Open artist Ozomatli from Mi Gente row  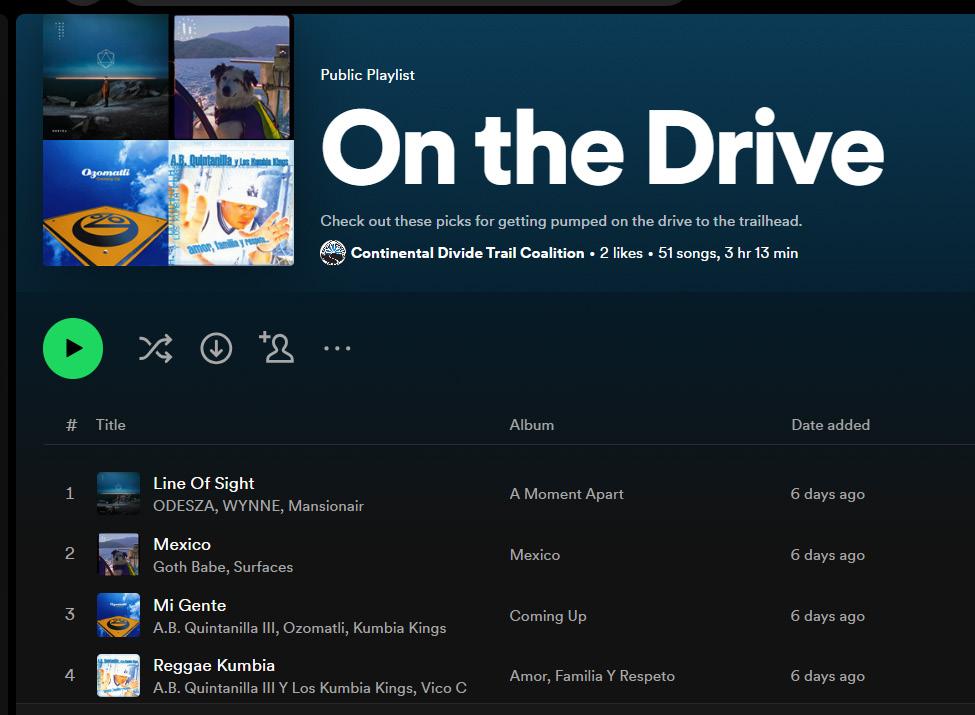click(314, 628)
